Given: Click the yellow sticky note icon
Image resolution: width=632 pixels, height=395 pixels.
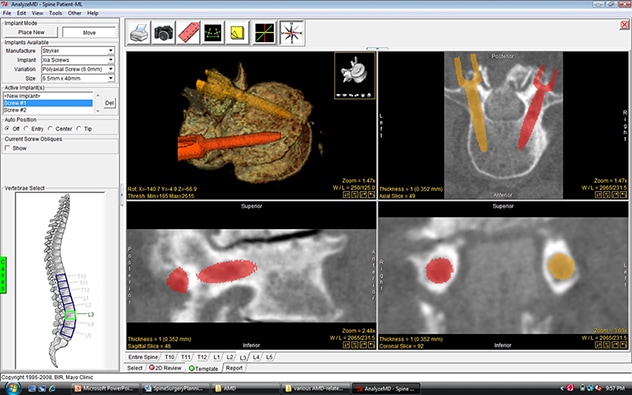Looking at the screenshot, I should point(237,33).
